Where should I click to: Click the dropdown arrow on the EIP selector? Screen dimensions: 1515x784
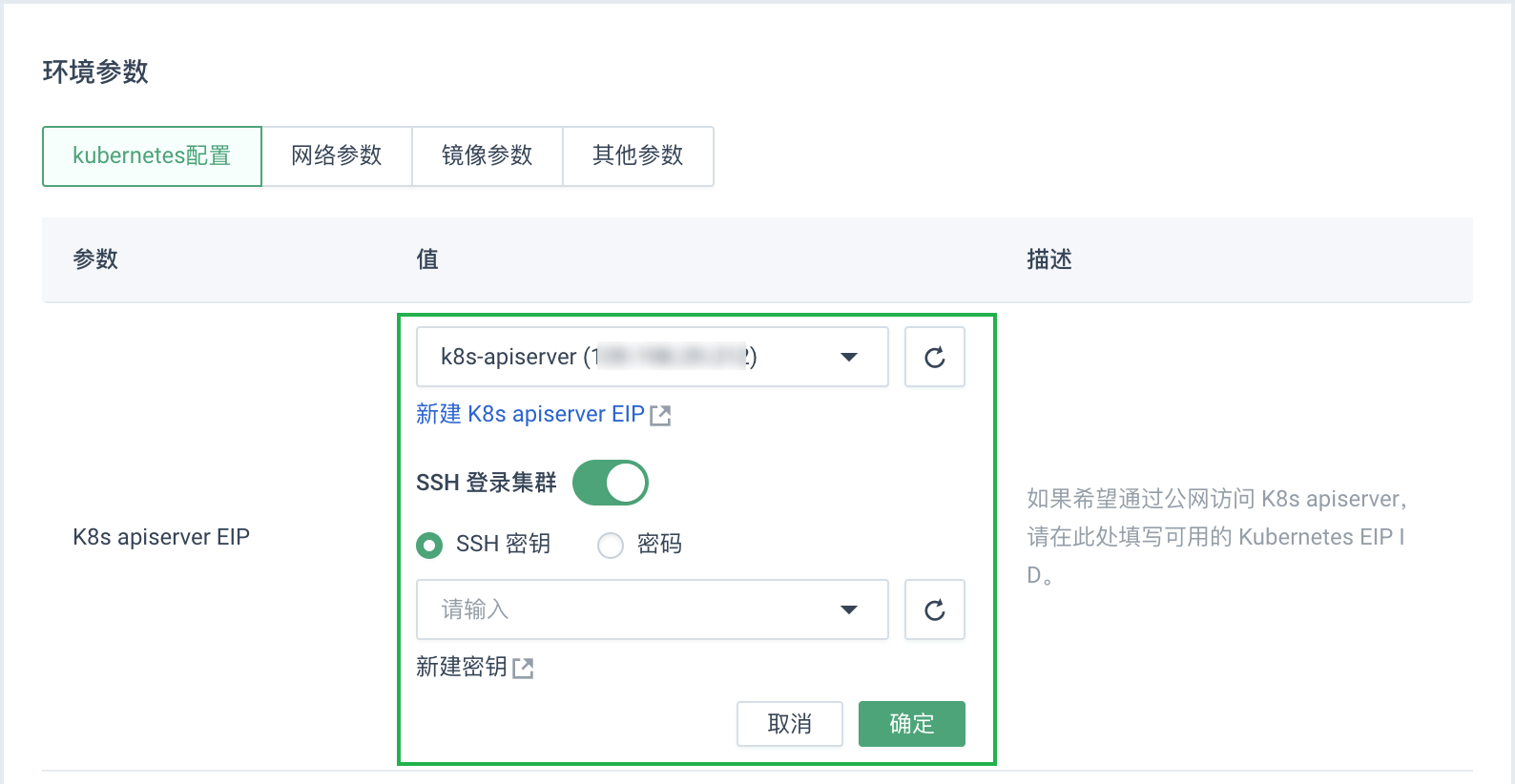pyautogui.click(x=848, y=357)
